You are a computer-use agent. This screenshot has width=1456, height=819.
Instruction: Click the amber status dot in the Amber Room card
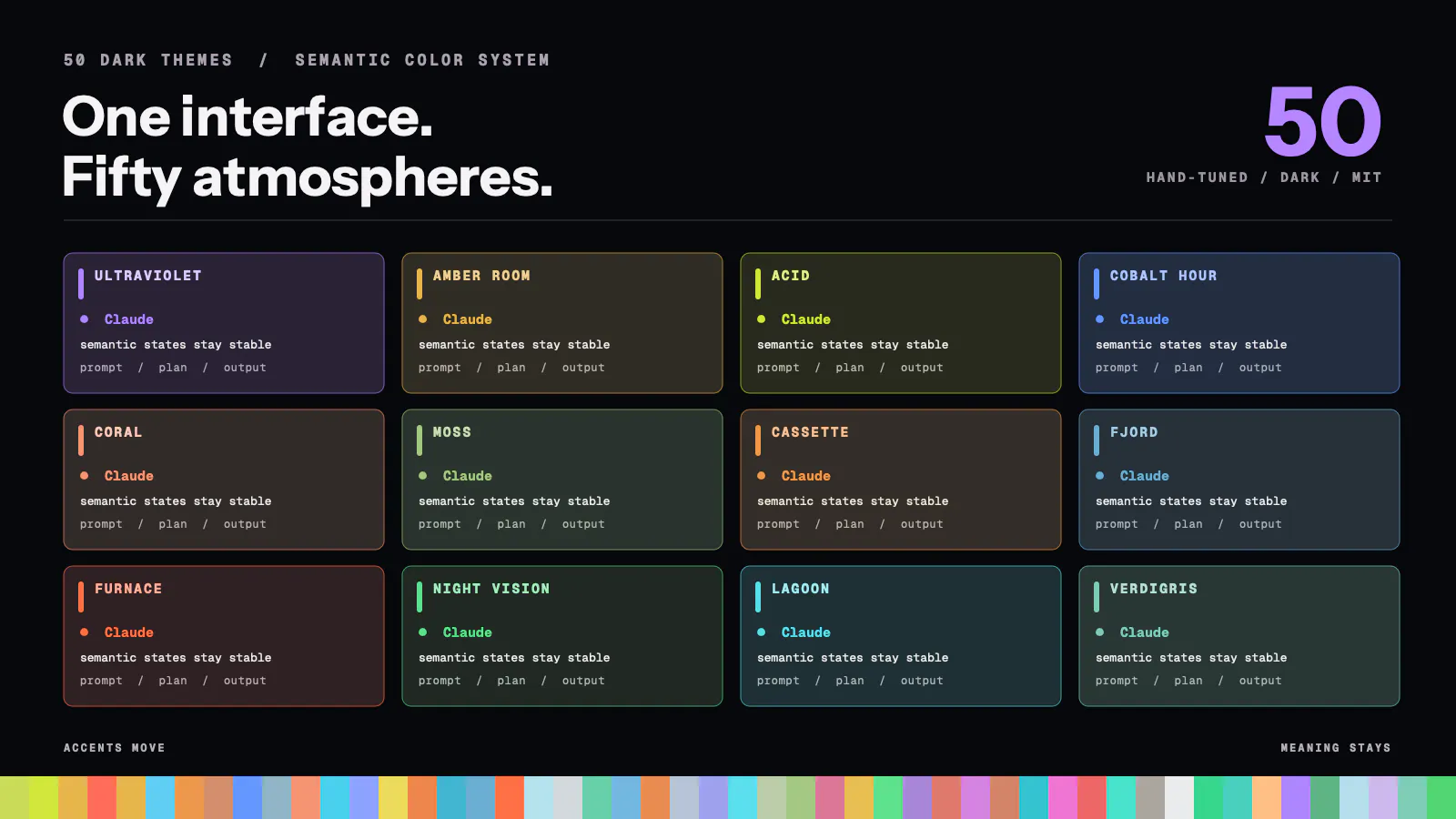[423, 319]
